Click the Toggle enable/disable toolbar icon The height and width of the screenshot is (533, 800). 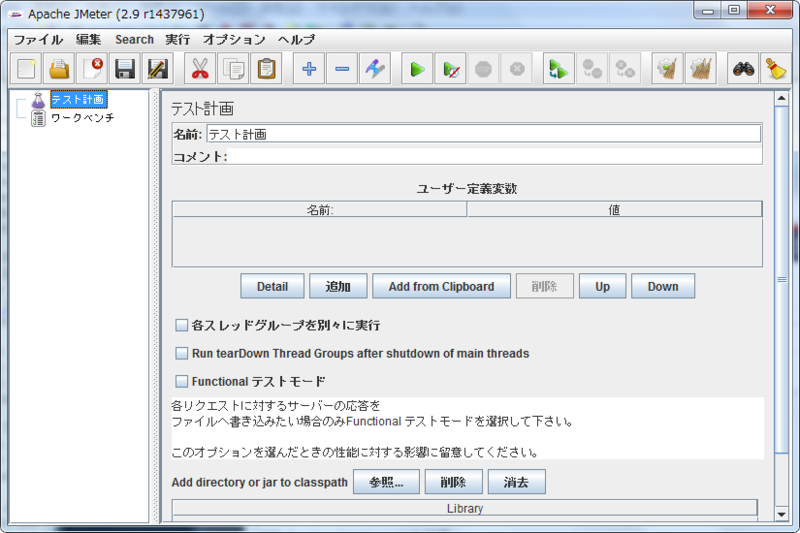pos(375,68)
